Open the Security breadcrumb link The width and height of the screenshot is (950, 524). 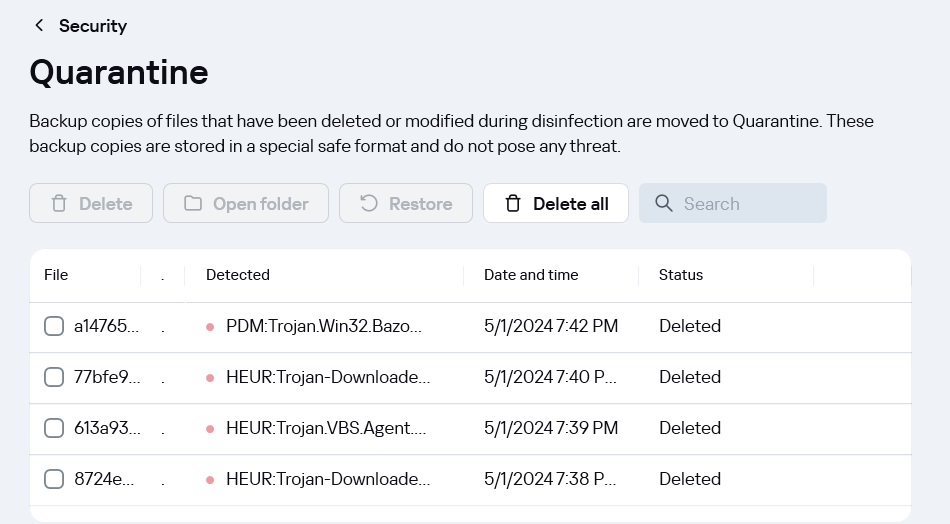coord(93,25)
